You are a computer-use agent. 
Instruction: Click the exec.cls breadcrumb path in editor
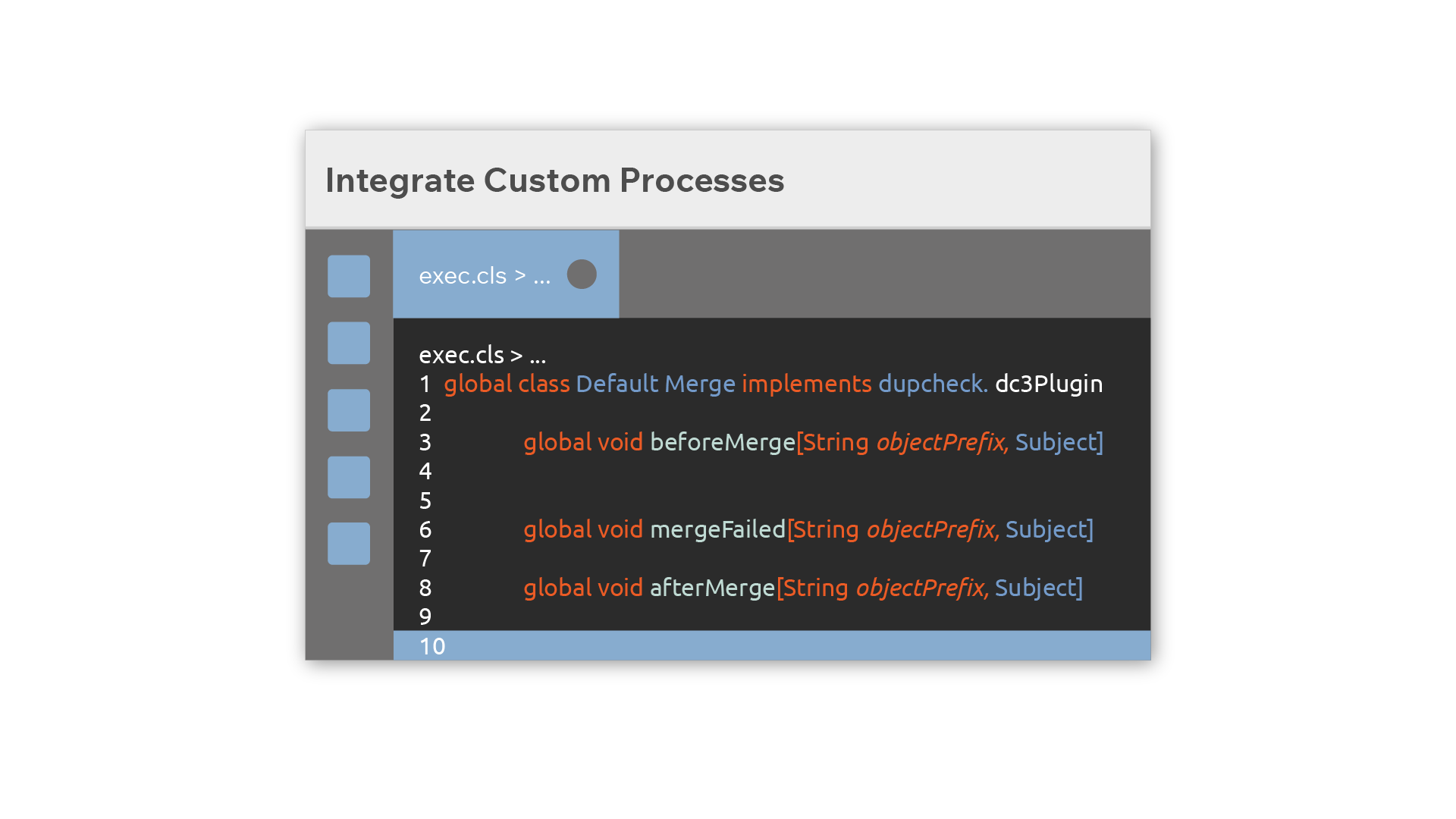(x=482, y=355)
